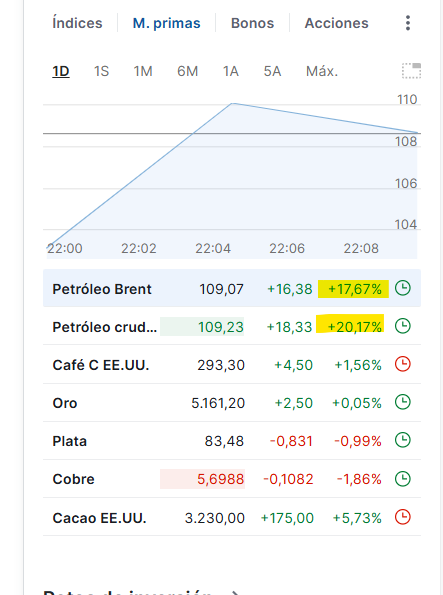Click the red clock icon for Café C EE.UU.
This screenshot has height=595, width=443.
pyautogui.click(x=403, y=364)
